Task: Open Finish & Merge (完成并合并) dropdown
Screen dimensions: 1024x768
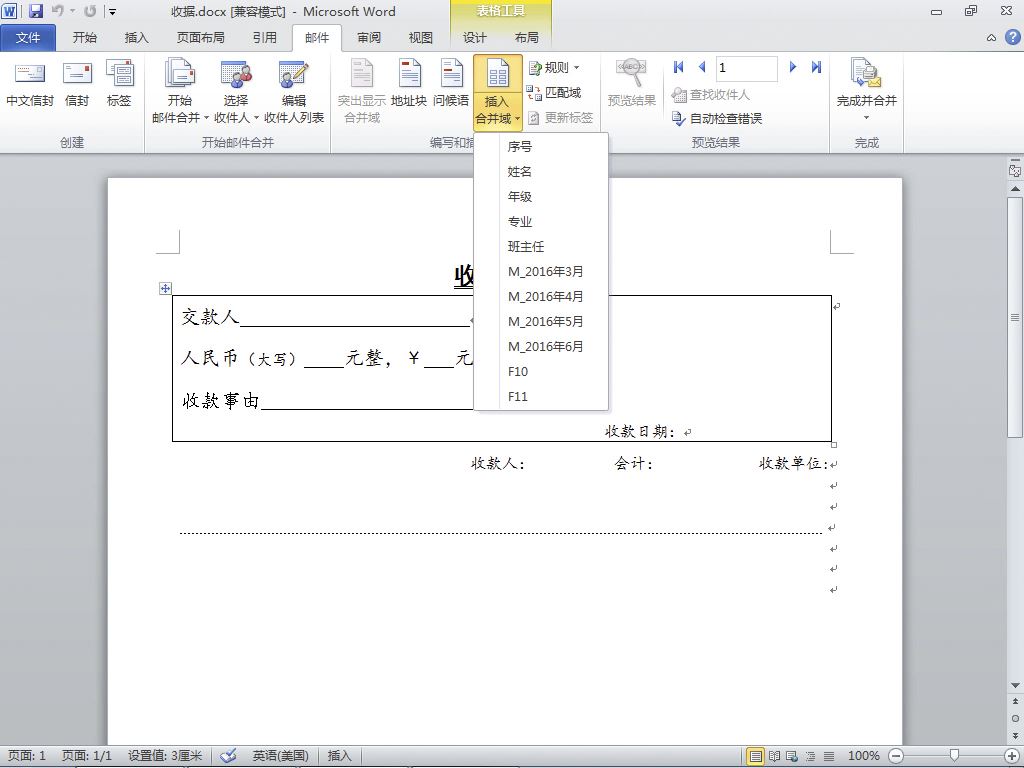Action: tap(867, 90)
